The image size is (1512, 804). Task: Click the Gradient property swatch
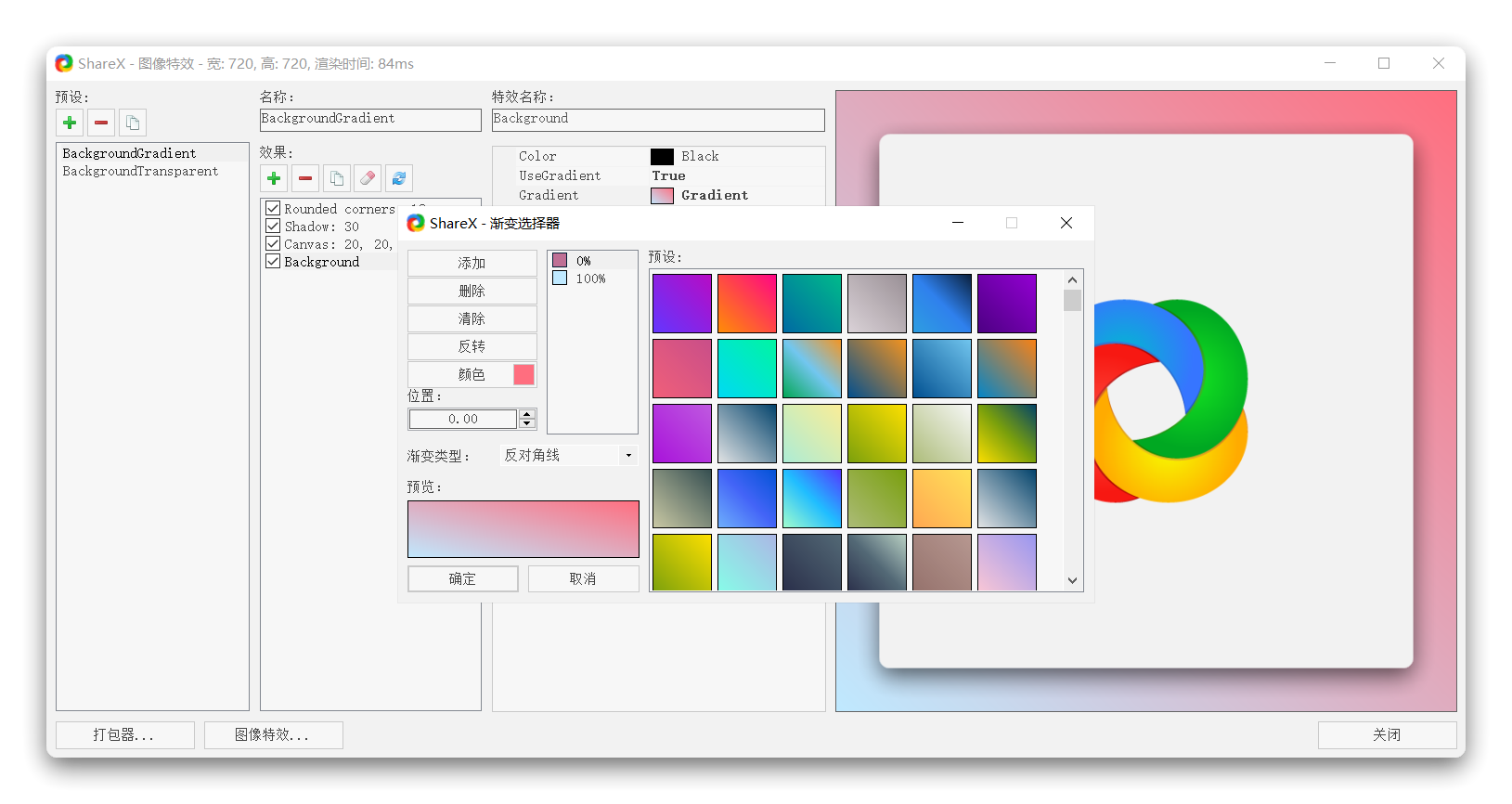(x=662, y=195)
